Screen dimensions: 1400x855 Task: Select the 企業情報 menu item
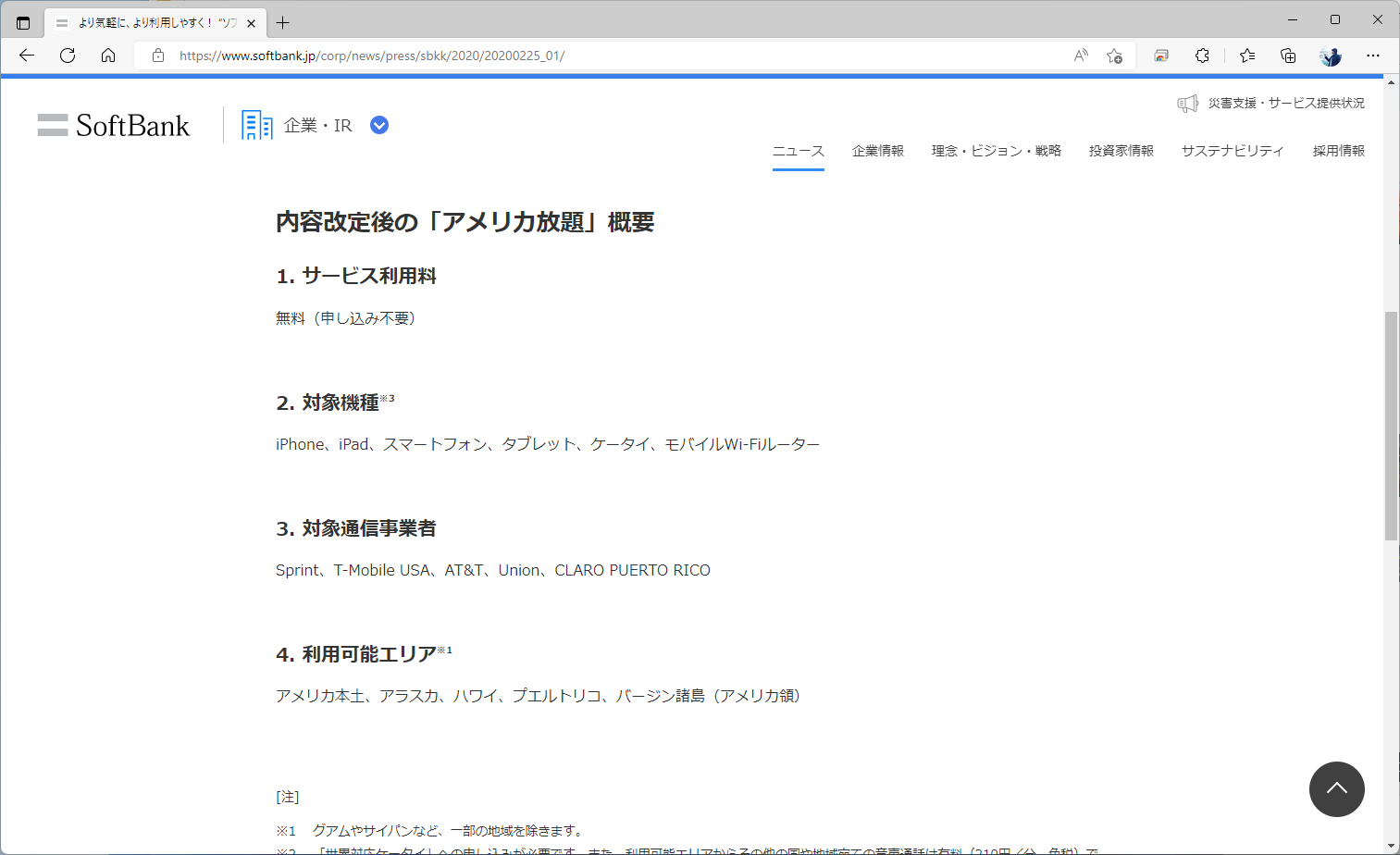coord(878,151)
